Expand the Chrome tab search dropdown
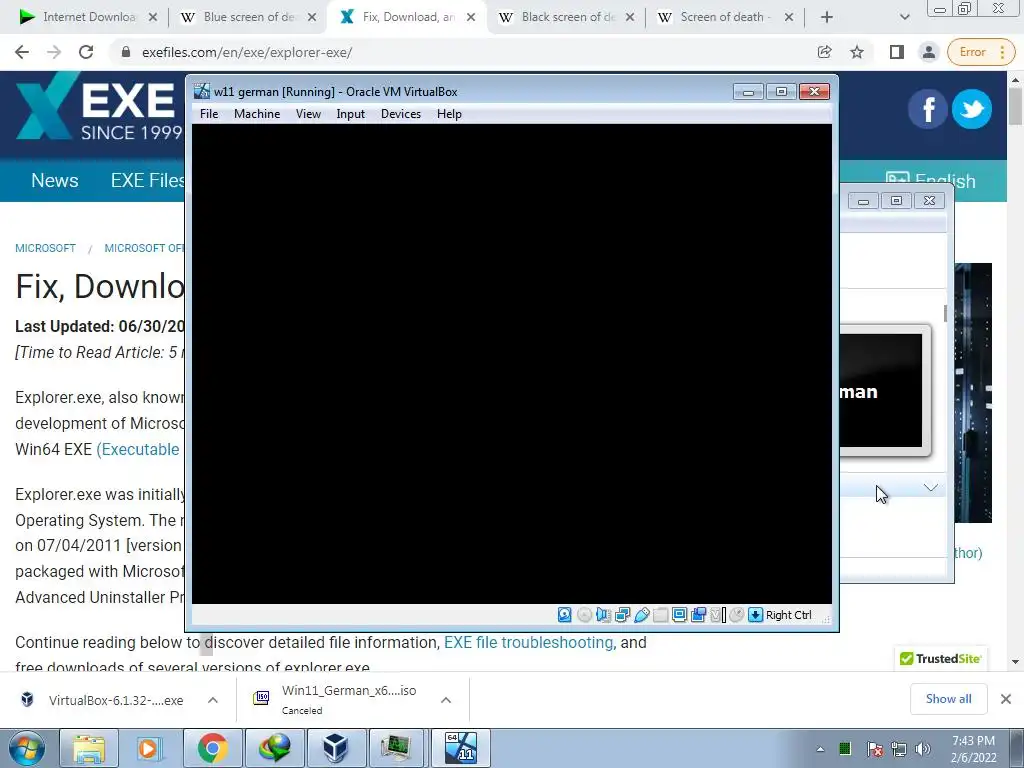 point(904,17)
